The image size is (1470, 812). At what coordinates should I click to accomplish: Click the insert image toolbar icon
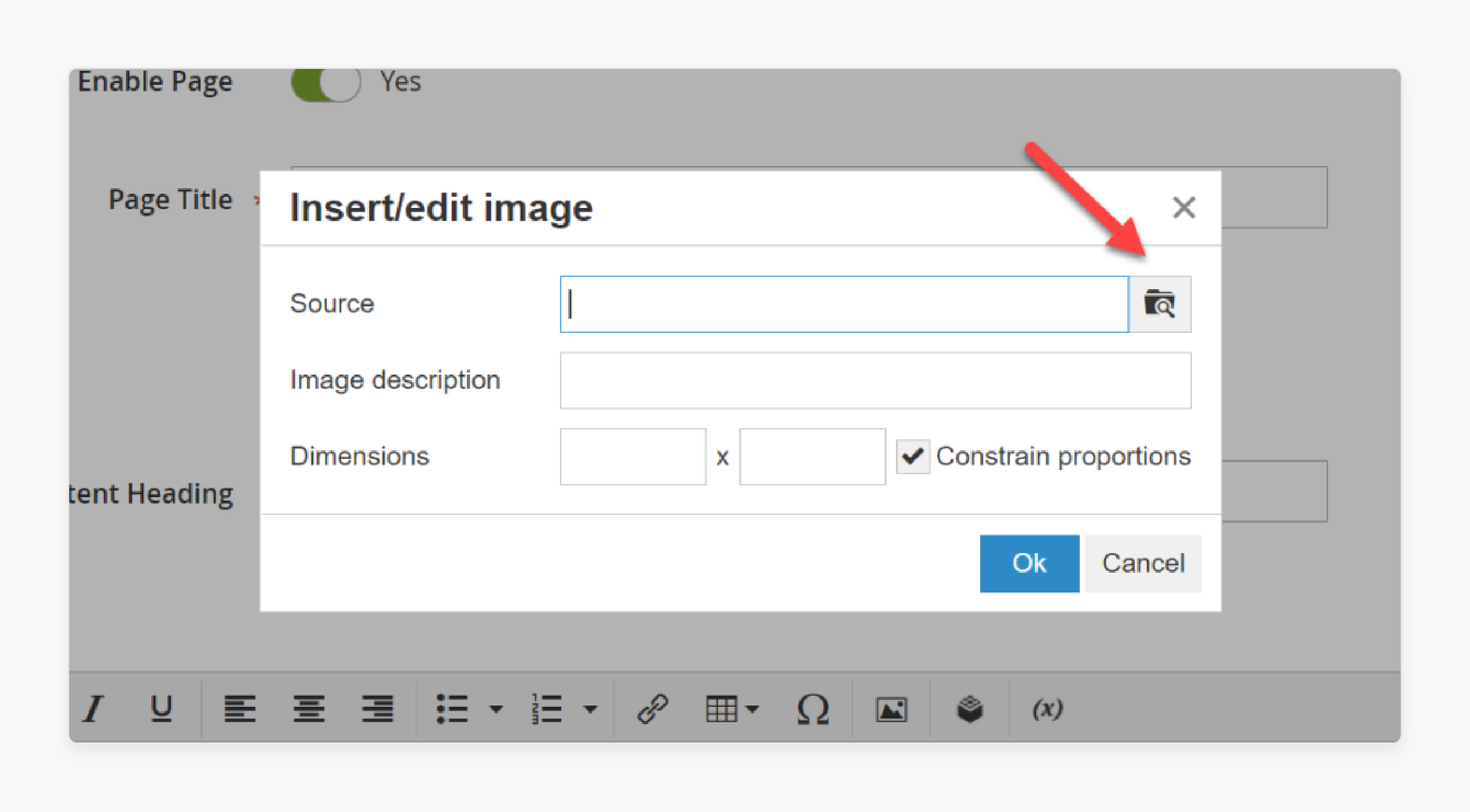click(892, 709)
